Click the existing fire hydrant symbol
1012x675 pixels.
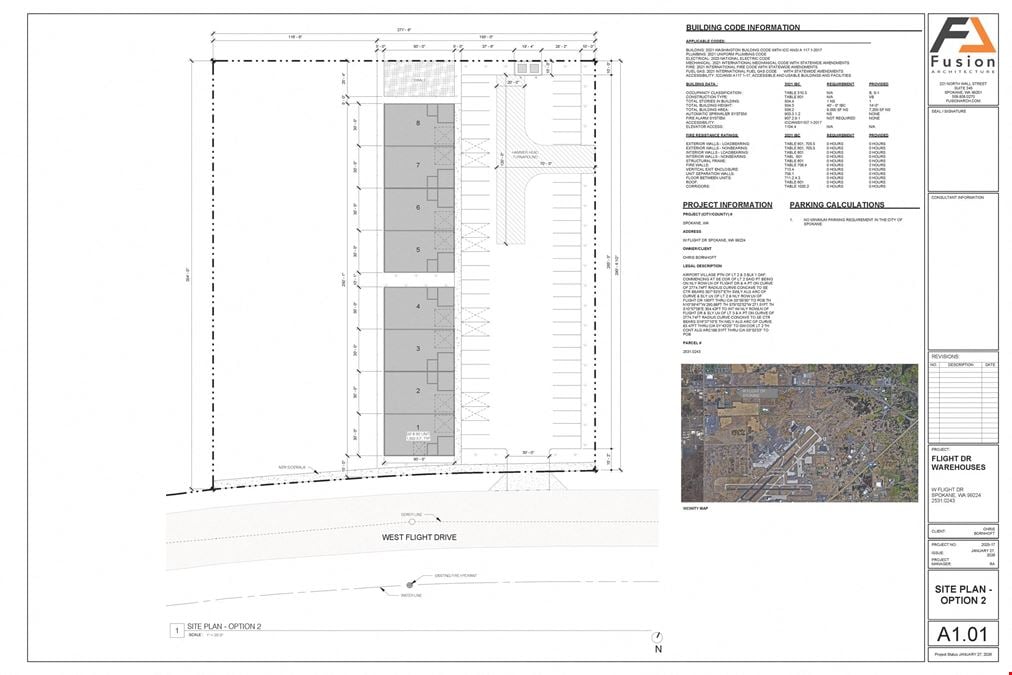409,585
